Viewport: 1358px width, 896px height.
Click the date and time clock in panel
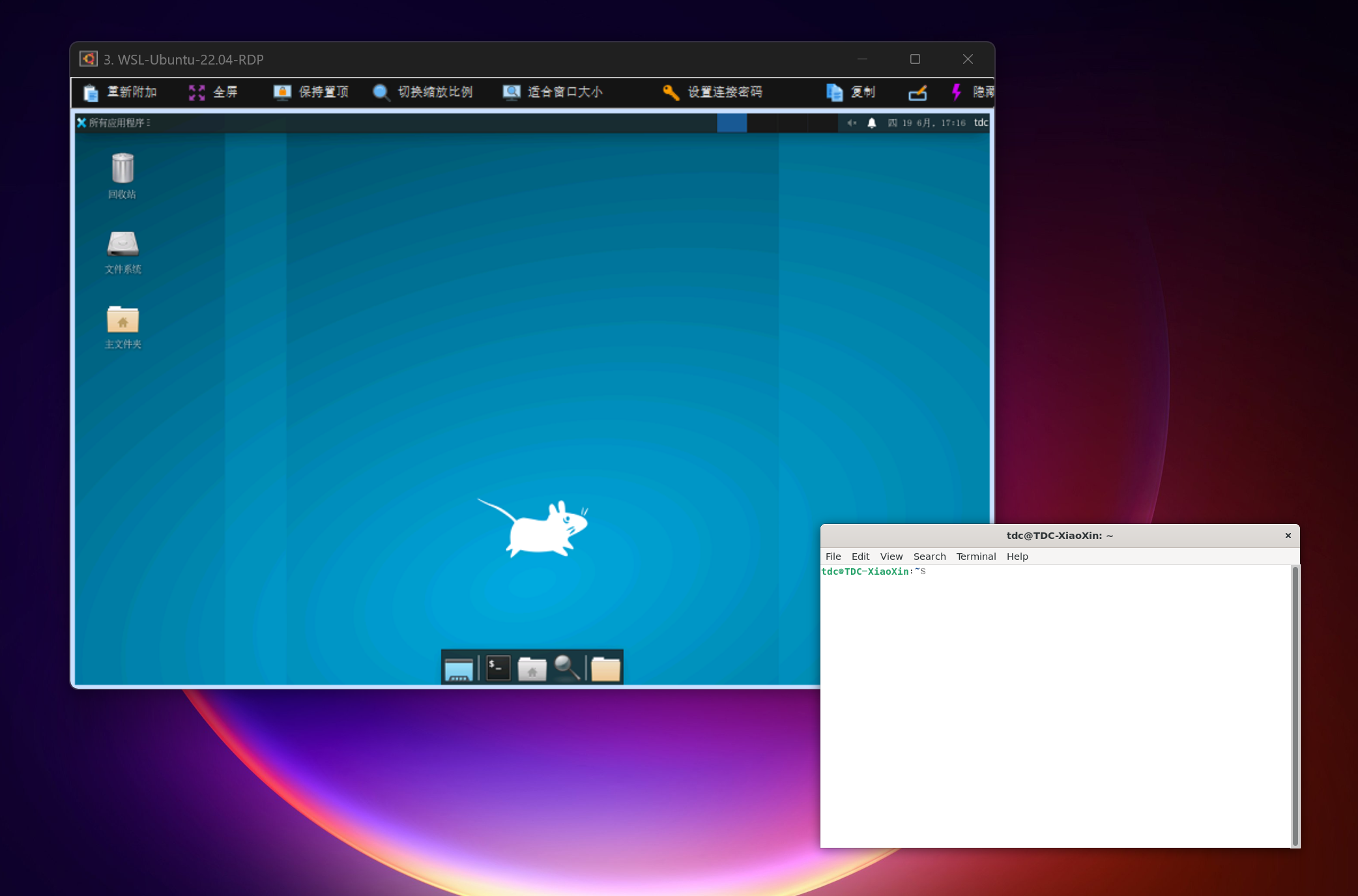[x=926, y=123]
